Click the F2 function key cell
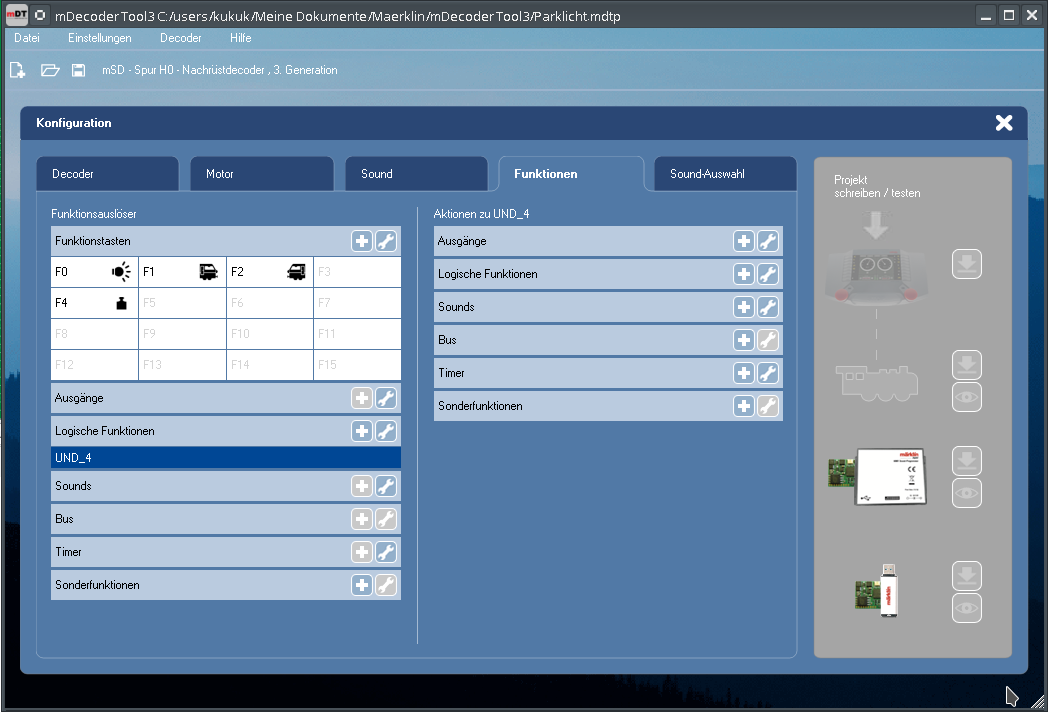1048x712 pixels. [x=269, y=272]
